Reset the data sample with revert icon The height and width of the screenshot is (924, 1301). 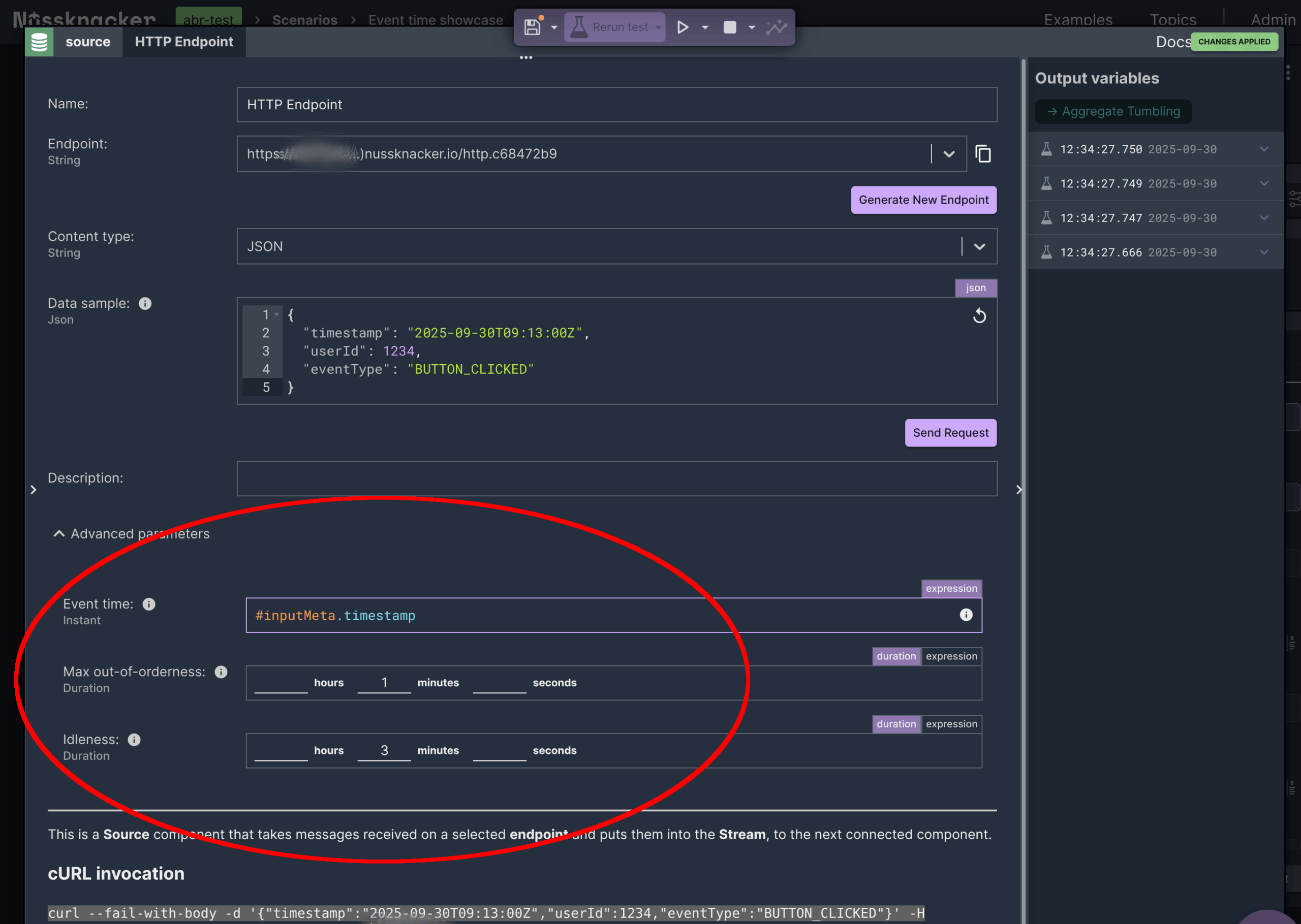[979, 316]
